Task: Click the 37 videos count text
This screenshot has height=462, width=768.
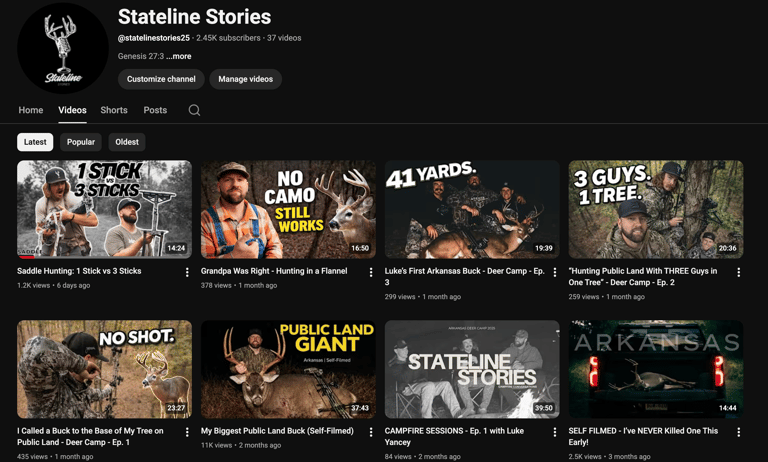Action: 284,38
